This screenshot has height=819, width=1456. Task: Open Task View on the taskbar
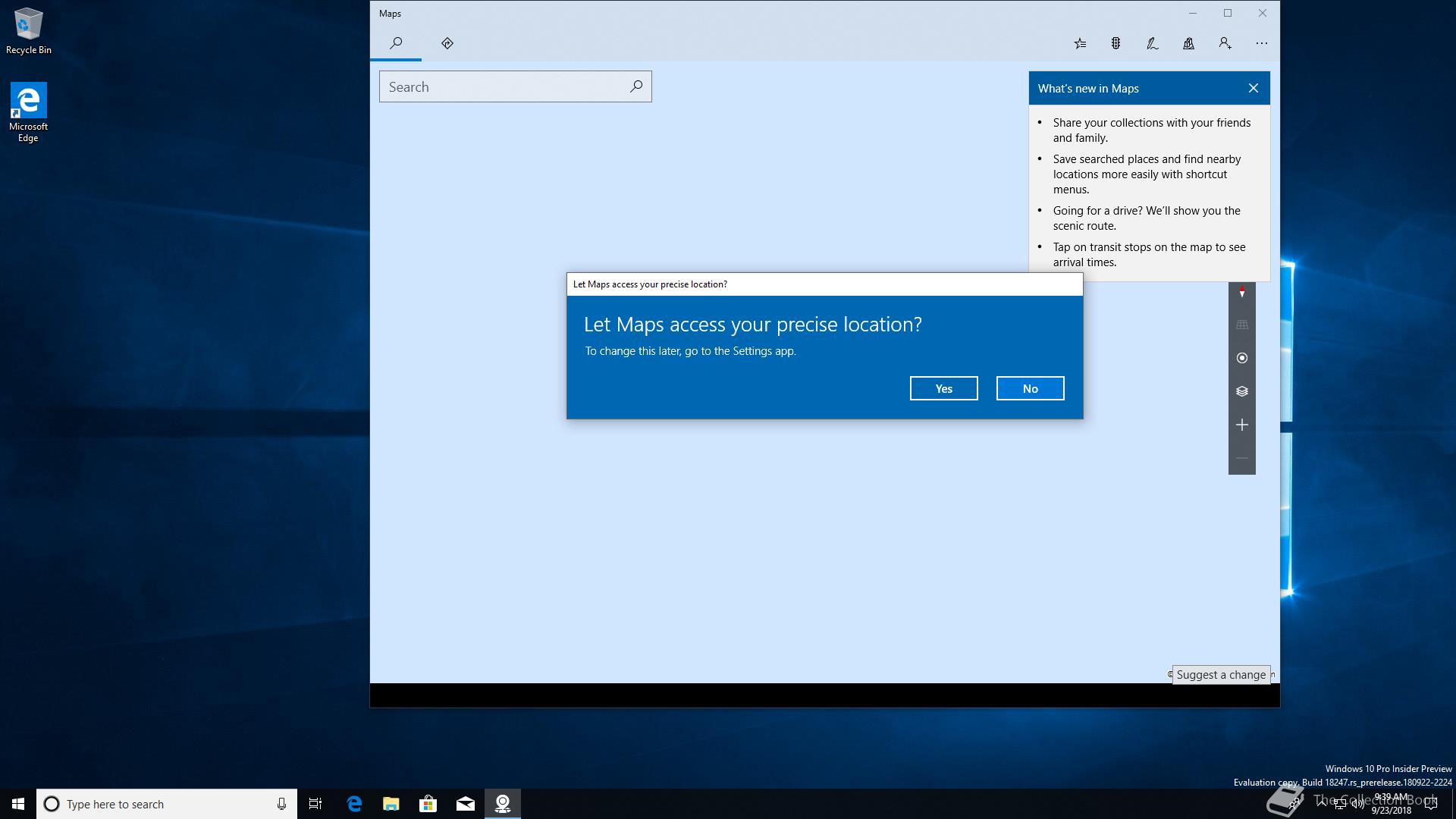pos(315,804)
